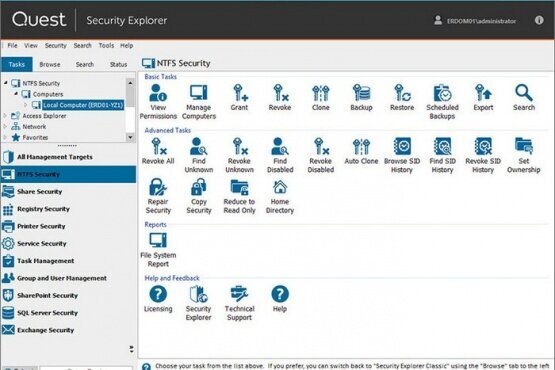This screenshot has width=555, height=370.
Task: Select Local Computer (ERD01-YZ1) in tree
Action: [83, 105]
